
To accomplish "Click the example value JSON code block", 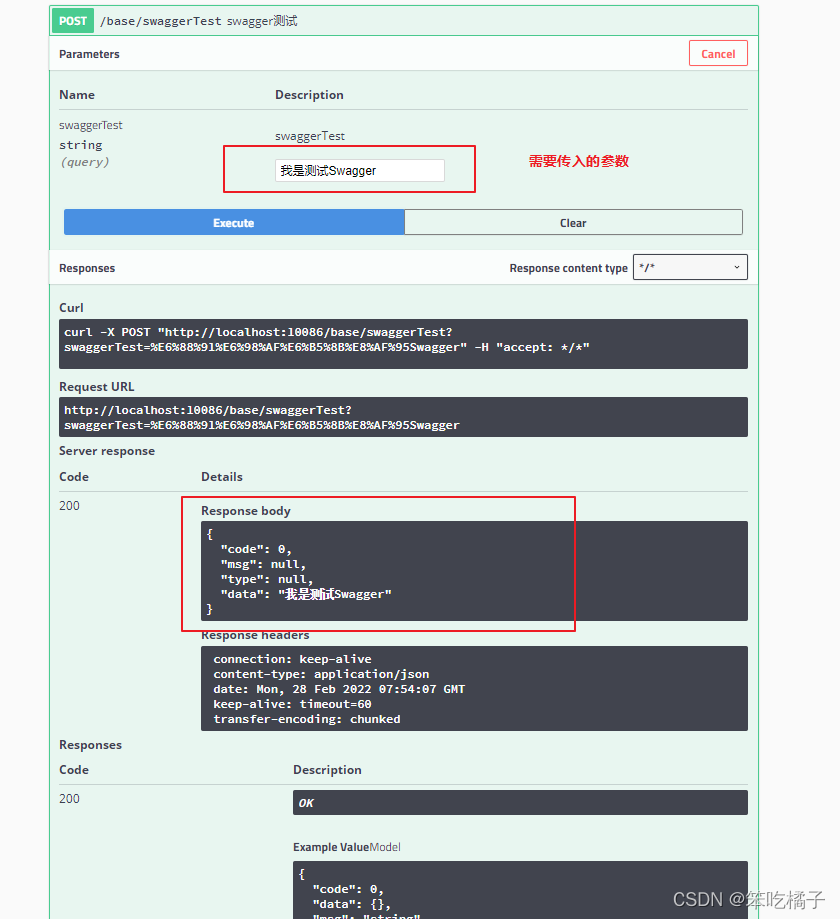I will point(520,890).
